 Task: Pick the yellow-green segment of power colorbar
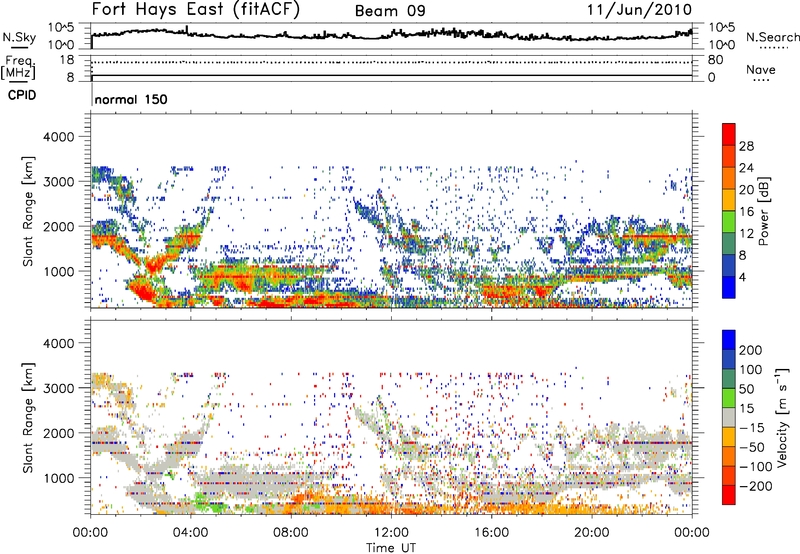click(729, 222)
